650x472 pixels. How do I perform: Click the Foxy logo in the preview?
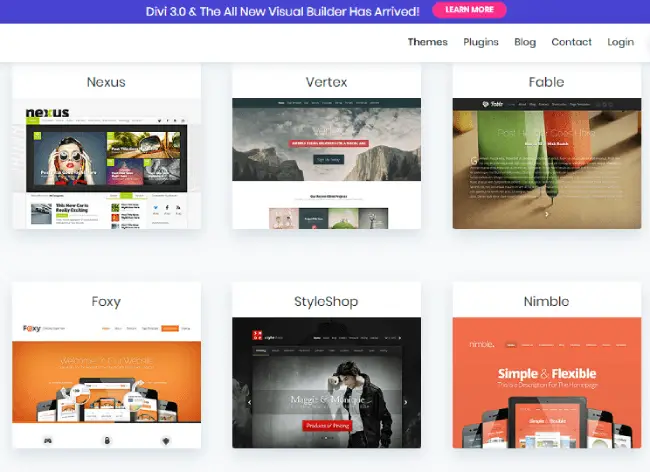[32, 328]
